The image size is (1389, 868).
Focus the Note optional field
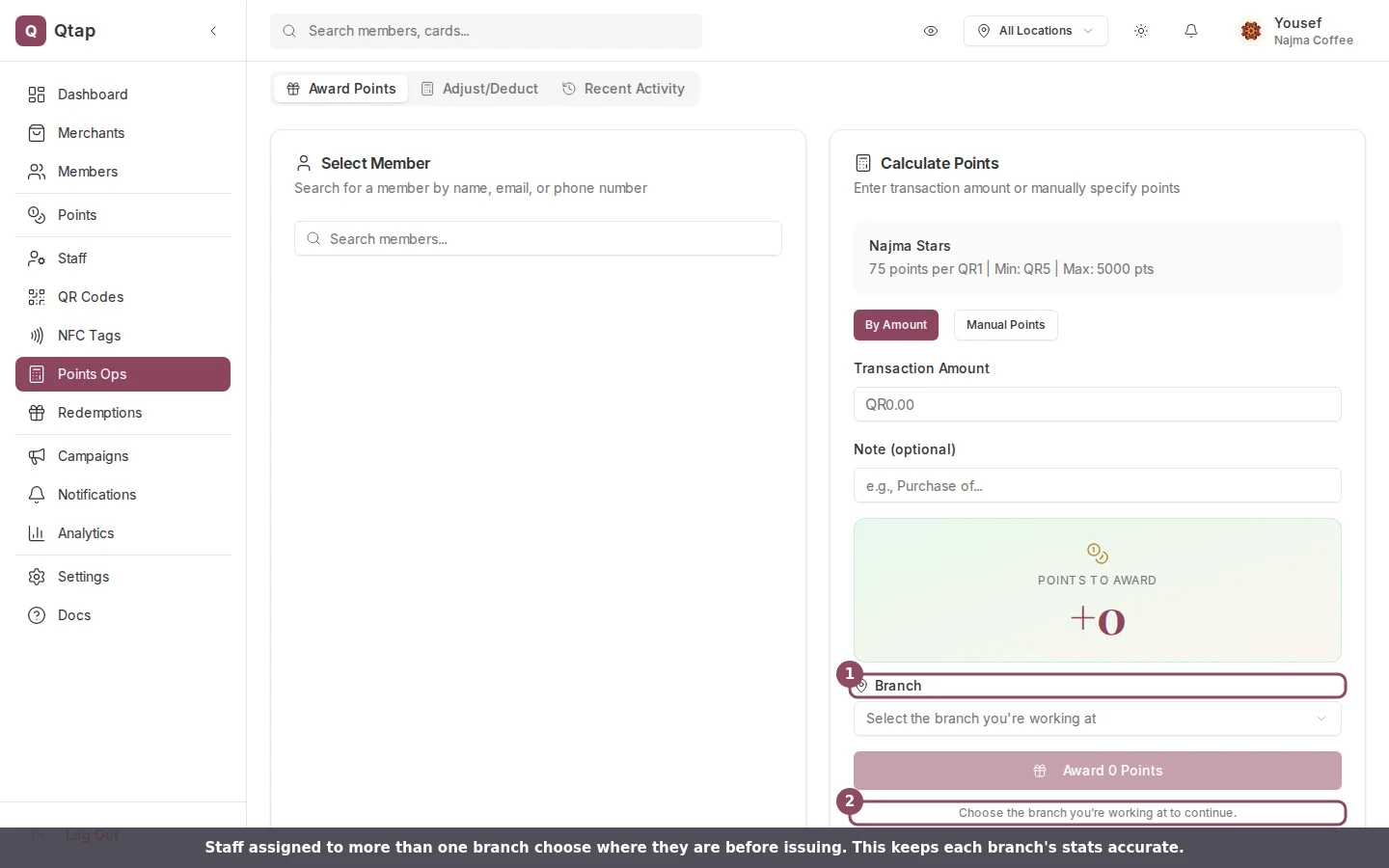point(1098,485)
